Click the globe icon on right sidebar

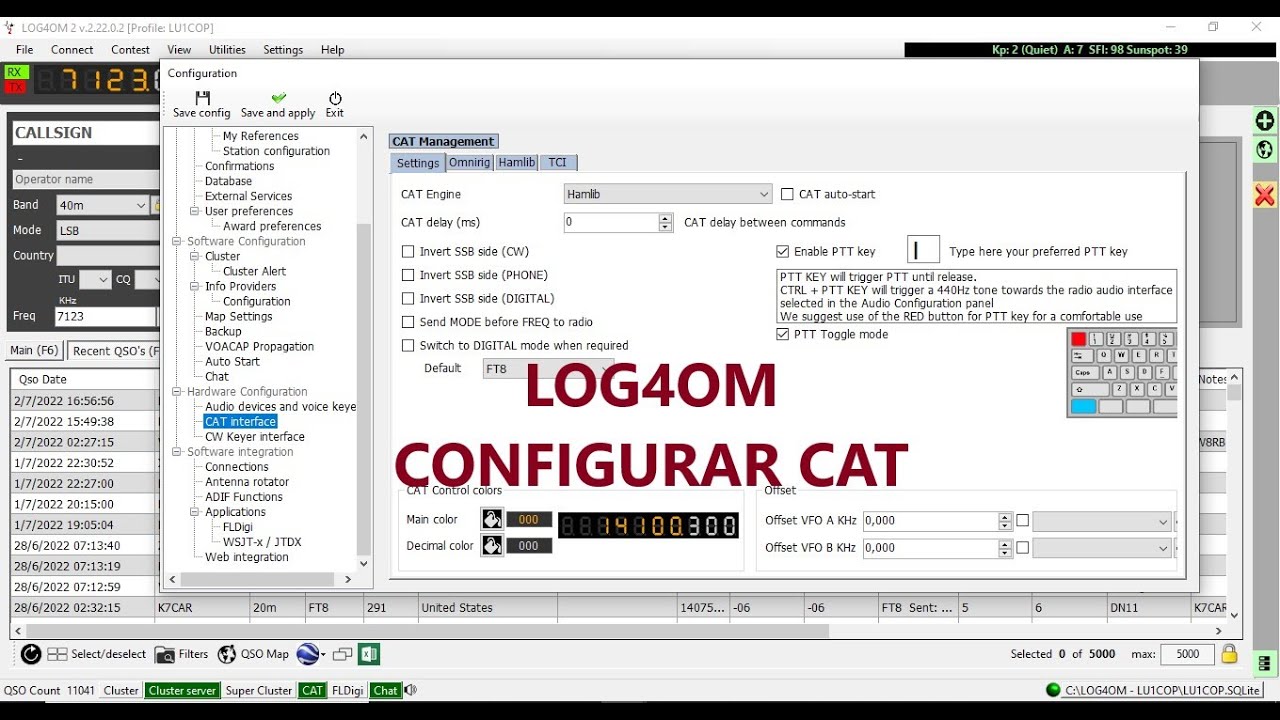coord(1265,150)
